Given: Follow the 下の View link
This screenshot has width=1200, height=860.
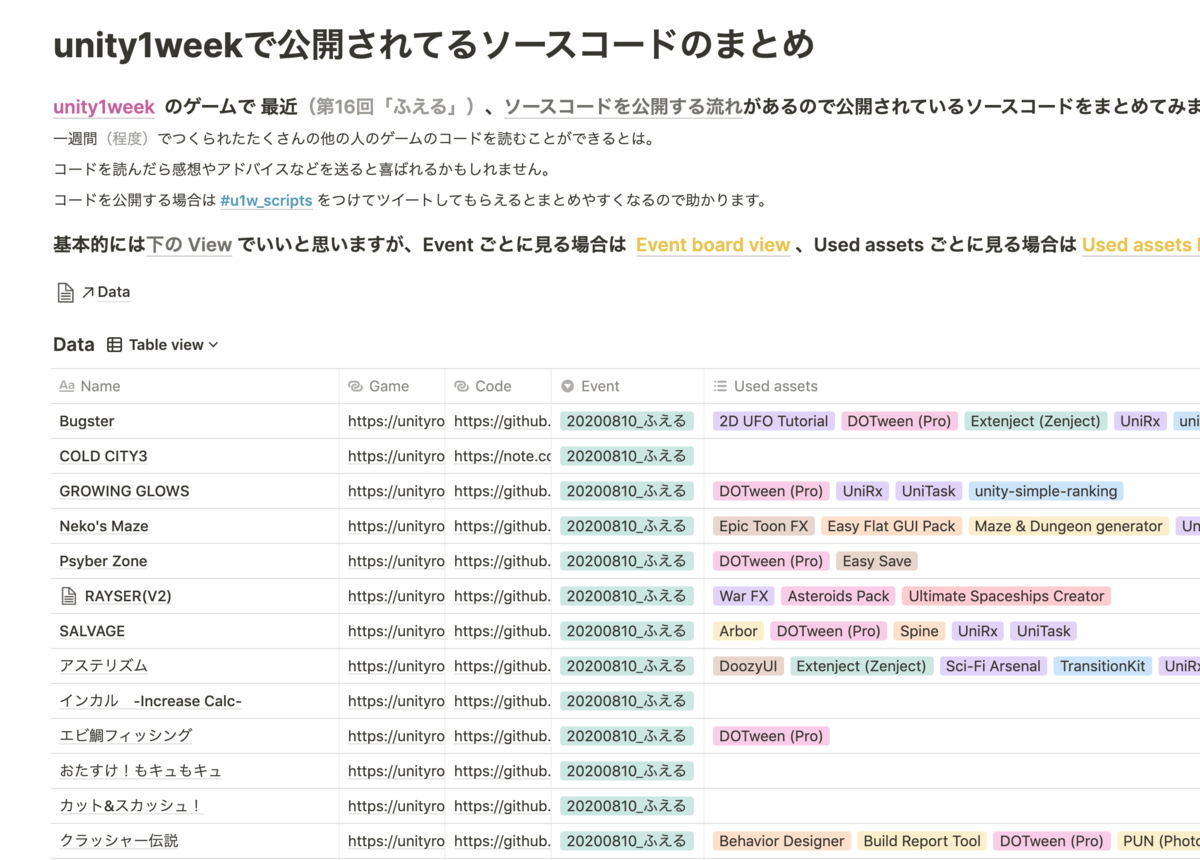Looking at the screenshot, I should tap(189, 245).
